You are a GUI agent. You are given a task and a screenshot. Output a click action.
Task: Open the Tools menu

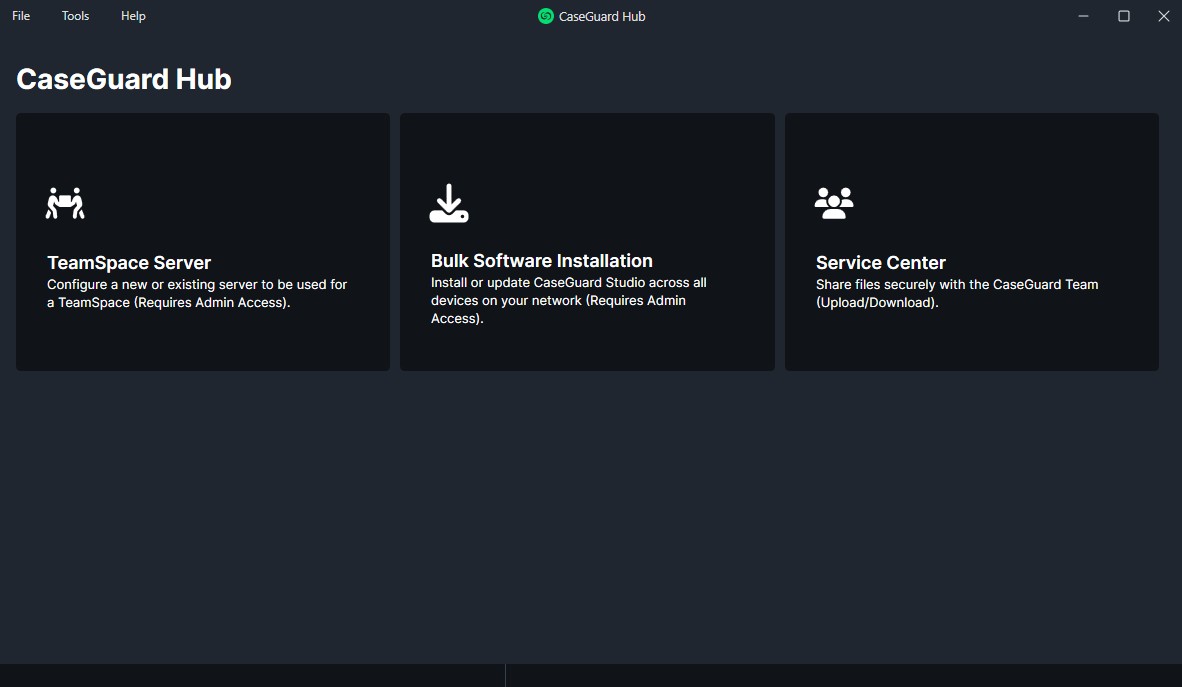[x=75, y=16]
